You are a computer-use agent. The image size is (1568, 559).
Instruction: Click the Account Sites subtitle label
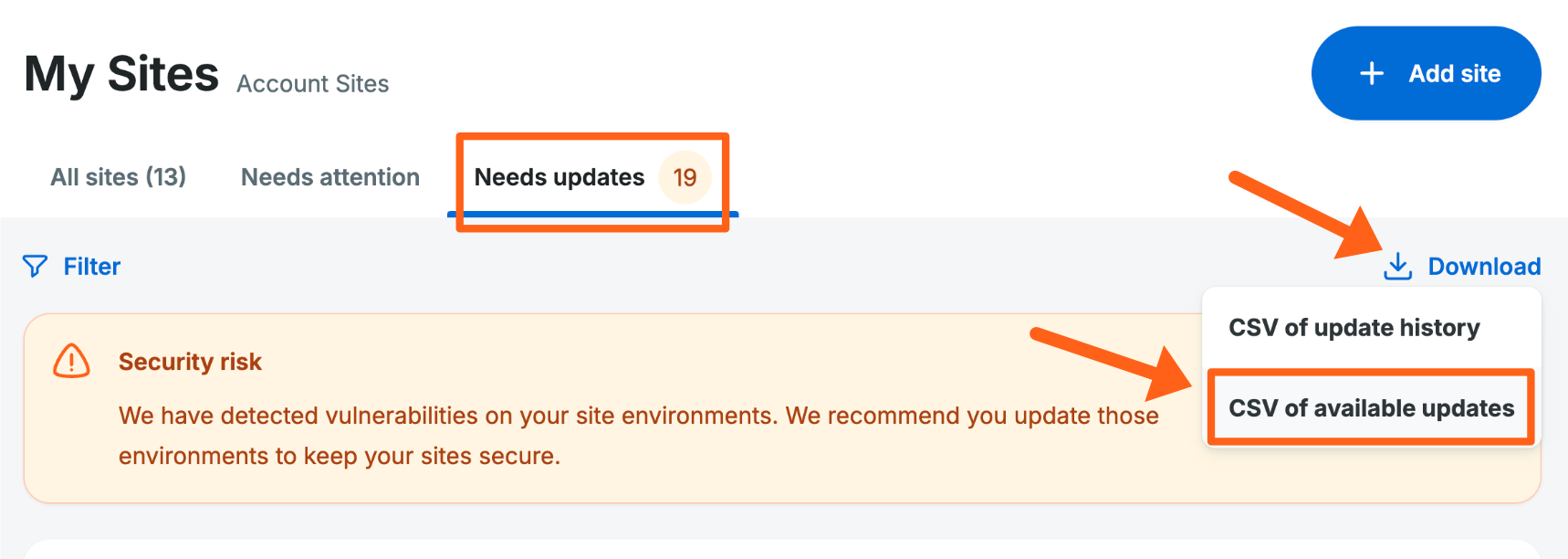click(x=312, y=83)
